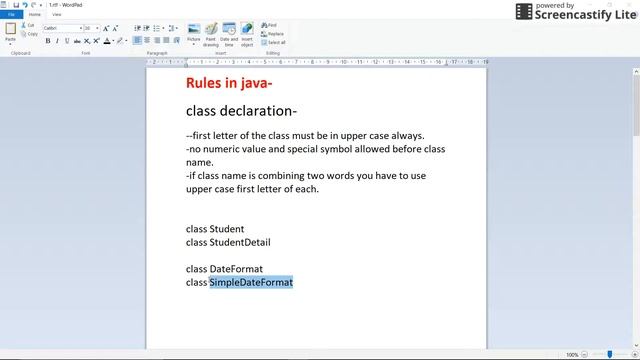The image size is (640, 360).
Task: Insert Date and time
Action: click(x=229, y=33)
